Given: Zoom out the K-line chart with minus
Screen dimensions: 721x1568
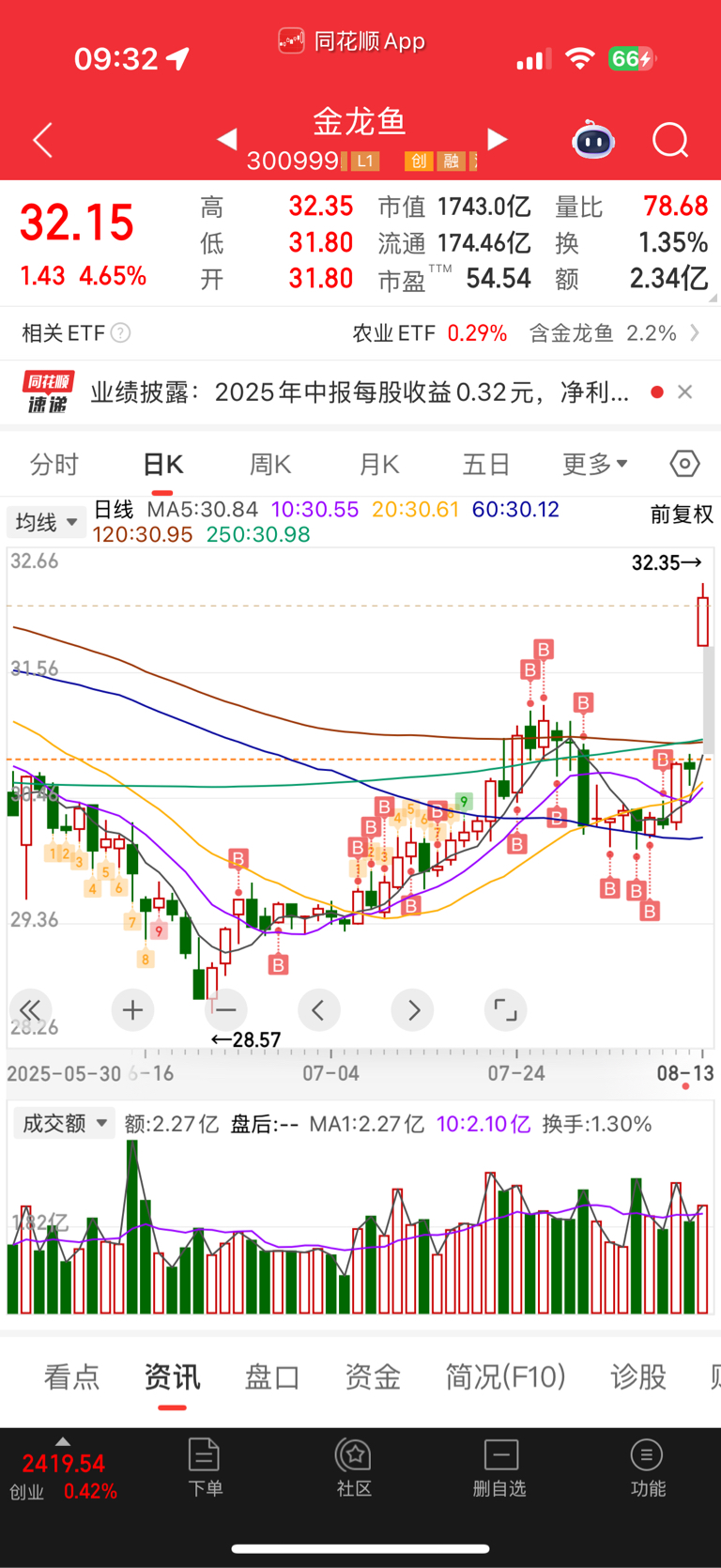Looking at the screenshot, I should [225, 1010].
